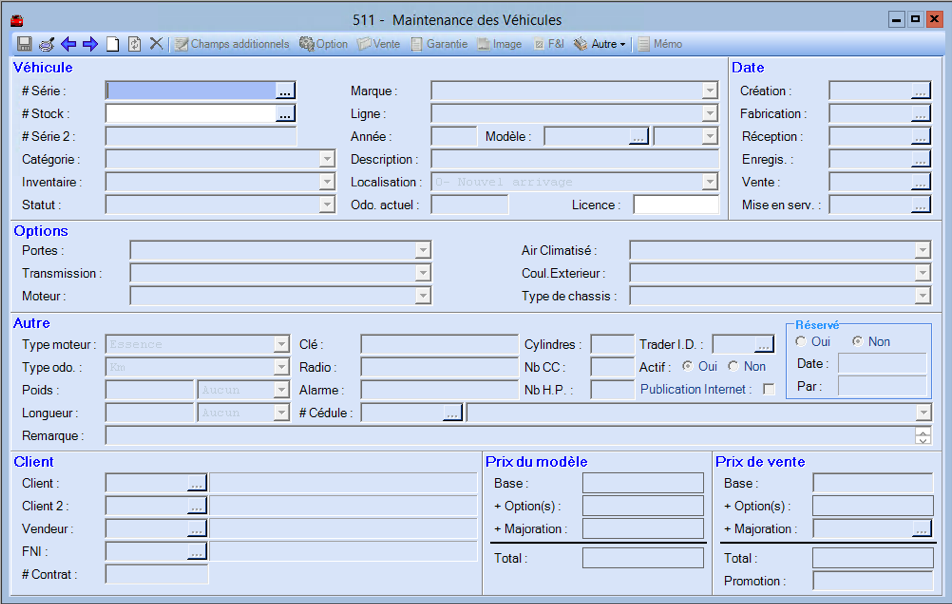The width and height of the screenshot is (952, 604).
Task: Expand the Type odo. dropdown
Action: coord(281,367)
